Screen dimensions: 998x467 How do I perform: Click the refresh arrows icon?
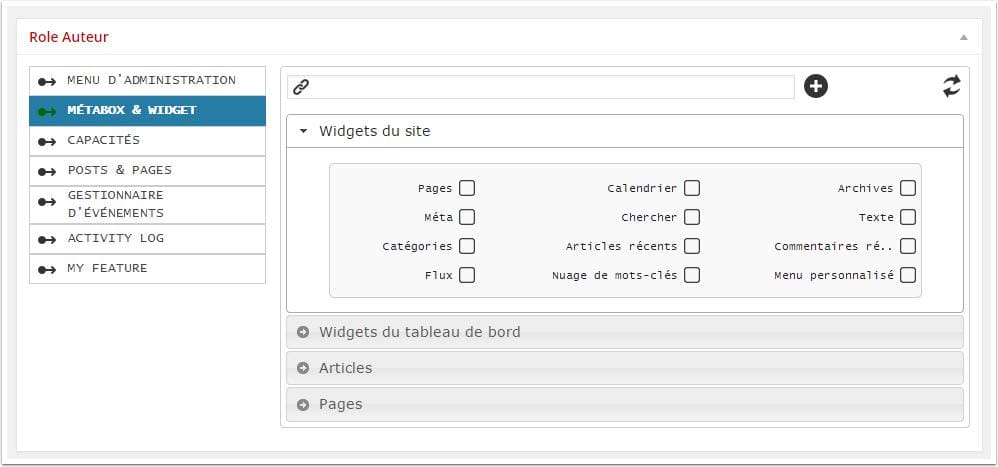952,86
